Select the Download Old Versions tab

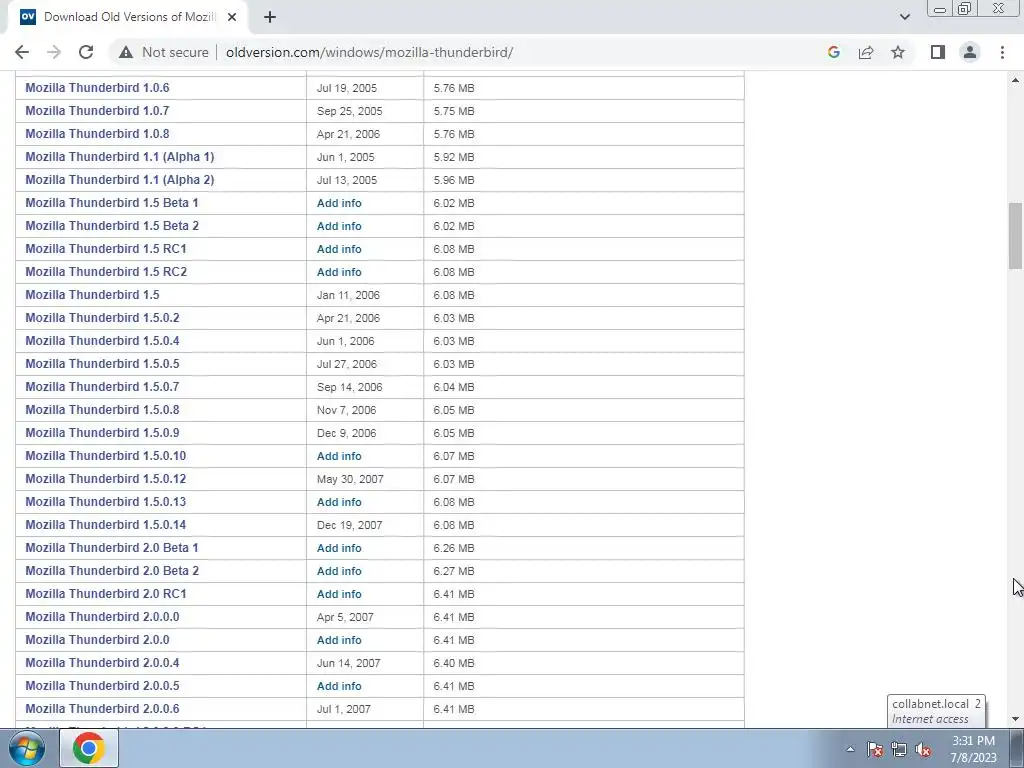pyautogui.click(x=127, y=17)
